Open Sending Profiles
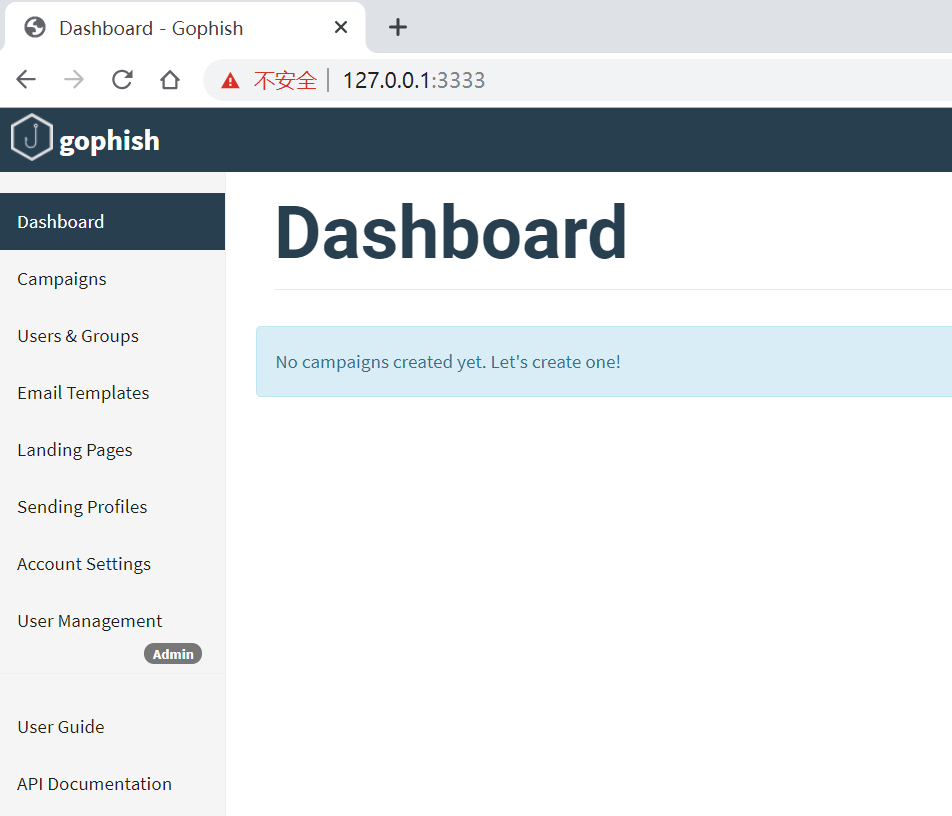This screenshot has height=816, width=952. [x=112, y=507]
